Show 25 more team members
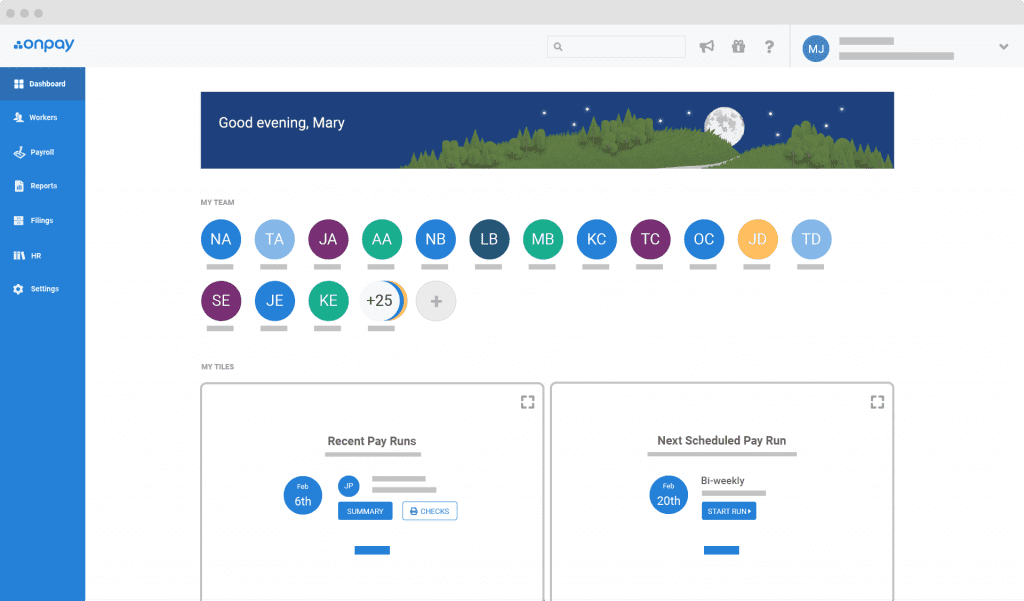This screenshot has height=601, width=1024. tap(382, 301)
